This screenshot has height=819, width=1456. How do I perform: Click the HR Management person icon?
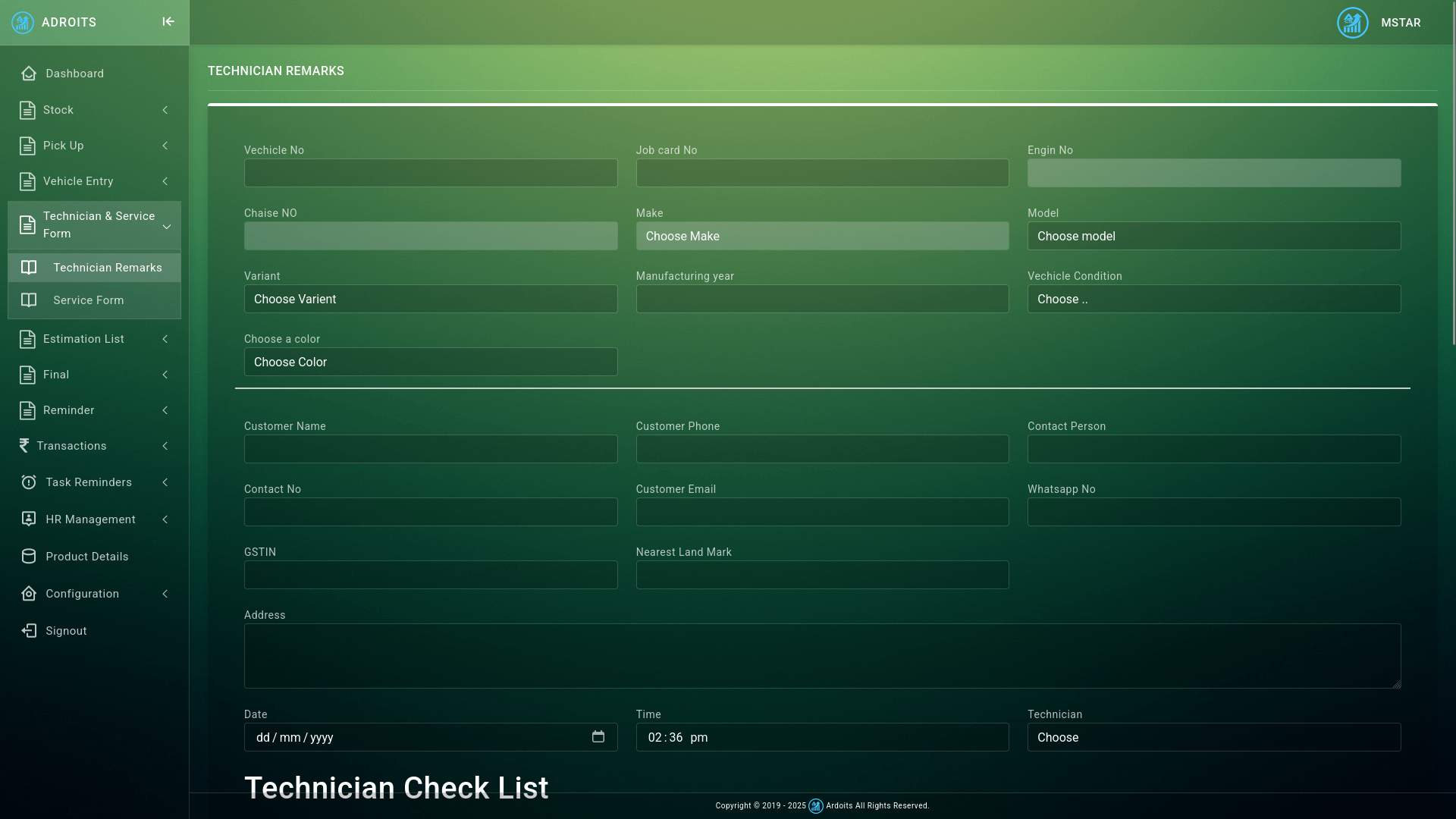[x=29, y=519]
